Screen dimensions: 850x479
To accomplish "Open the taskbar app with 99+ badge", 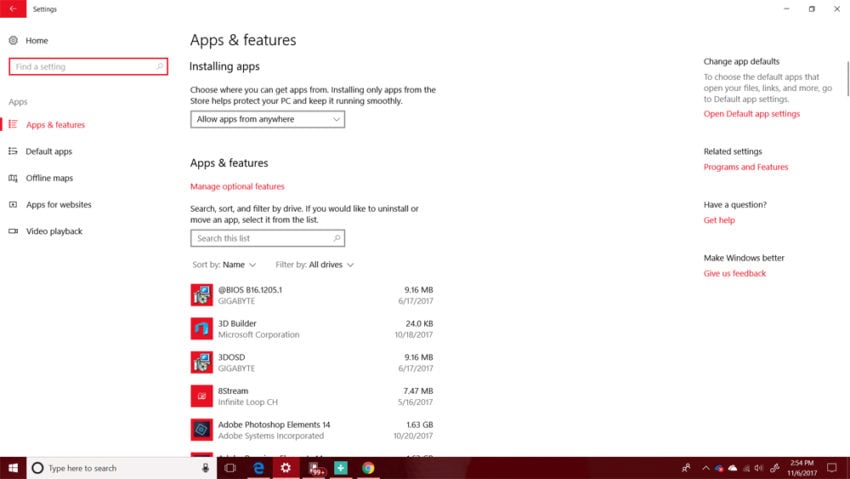I will pyautogui.click(x=315, y=469).
